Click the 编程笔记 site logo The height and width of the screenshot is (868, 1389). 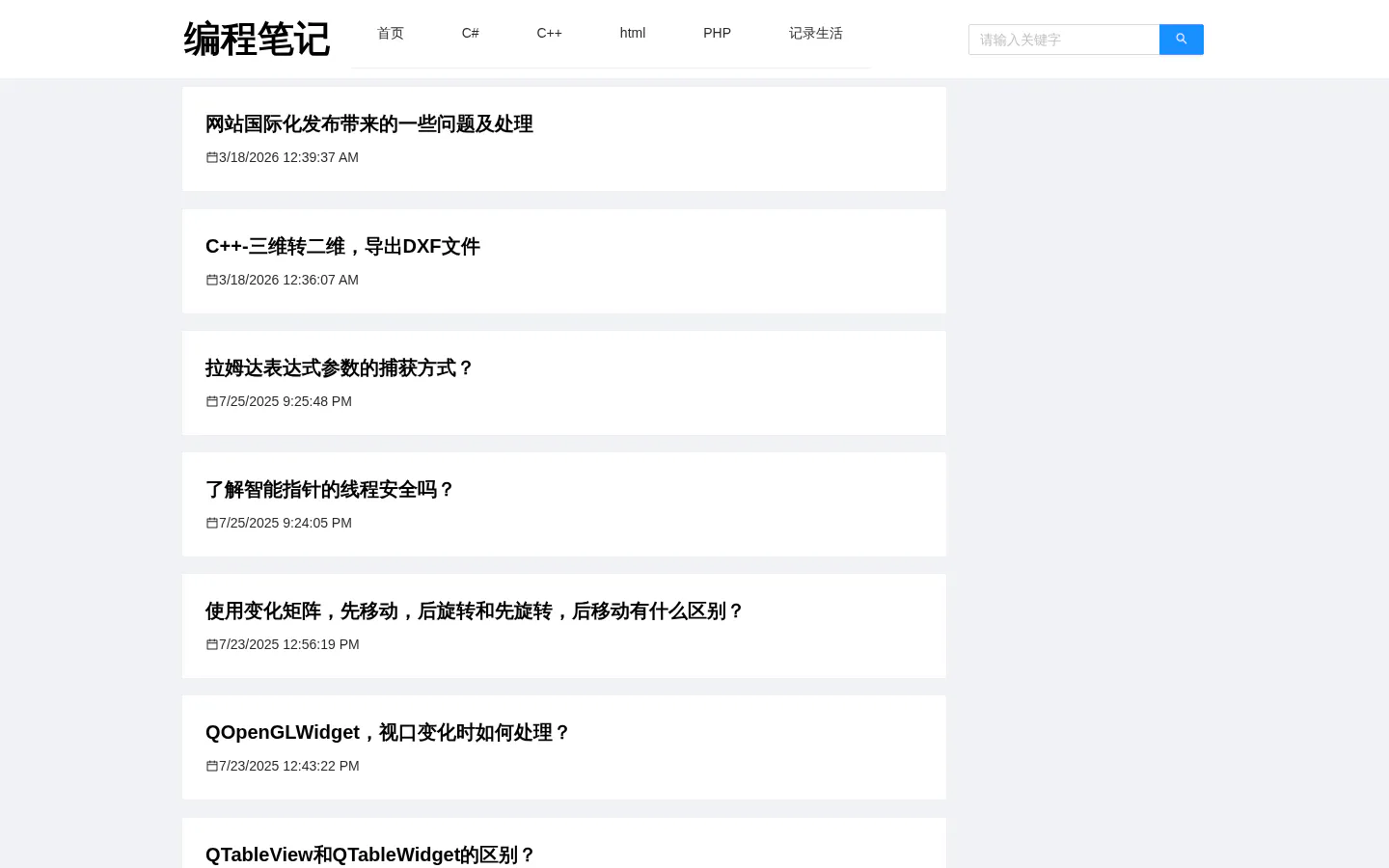coord(257,40)
